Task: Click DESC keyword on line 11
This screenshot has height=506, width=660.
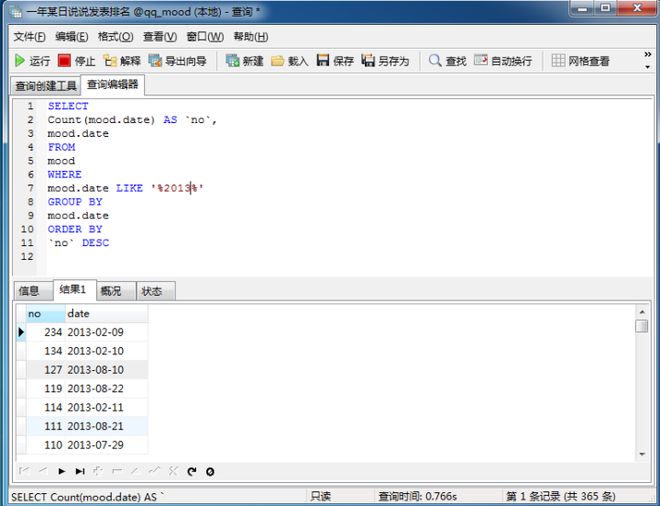Action: (96, 243)
